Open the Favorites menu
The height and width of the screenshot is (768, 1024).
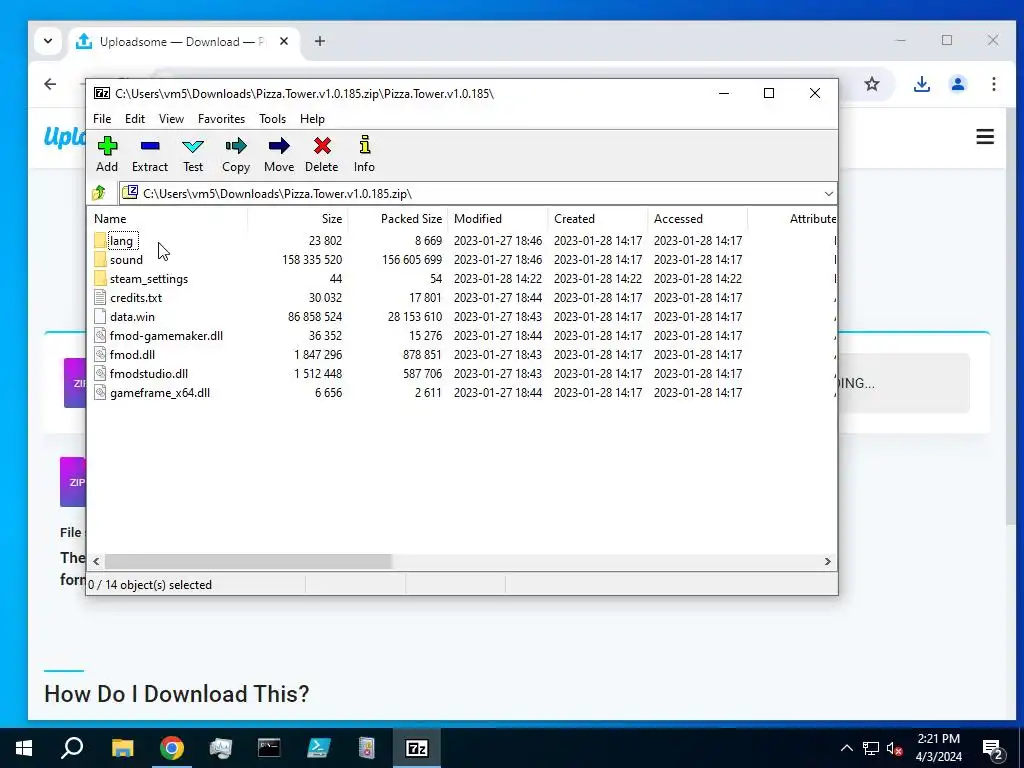click(221, 119)
